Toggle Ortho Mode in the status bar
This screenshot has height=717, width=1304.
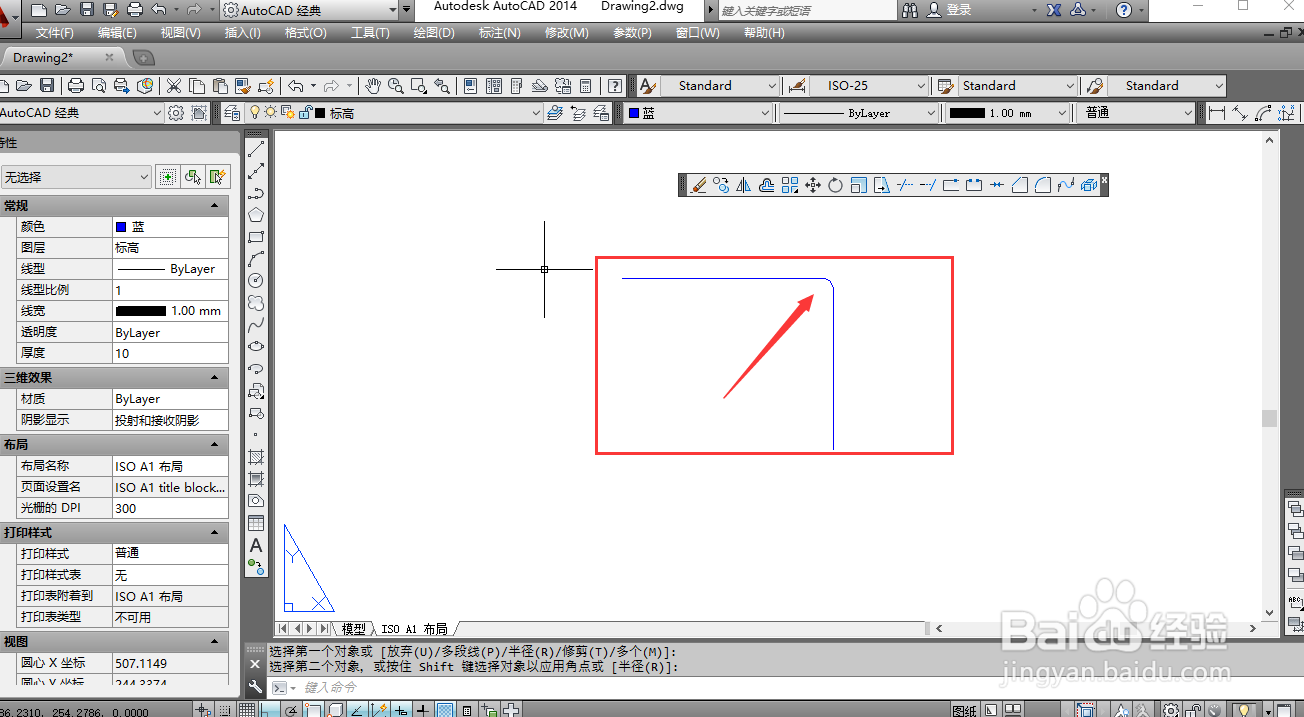(268, 708)
